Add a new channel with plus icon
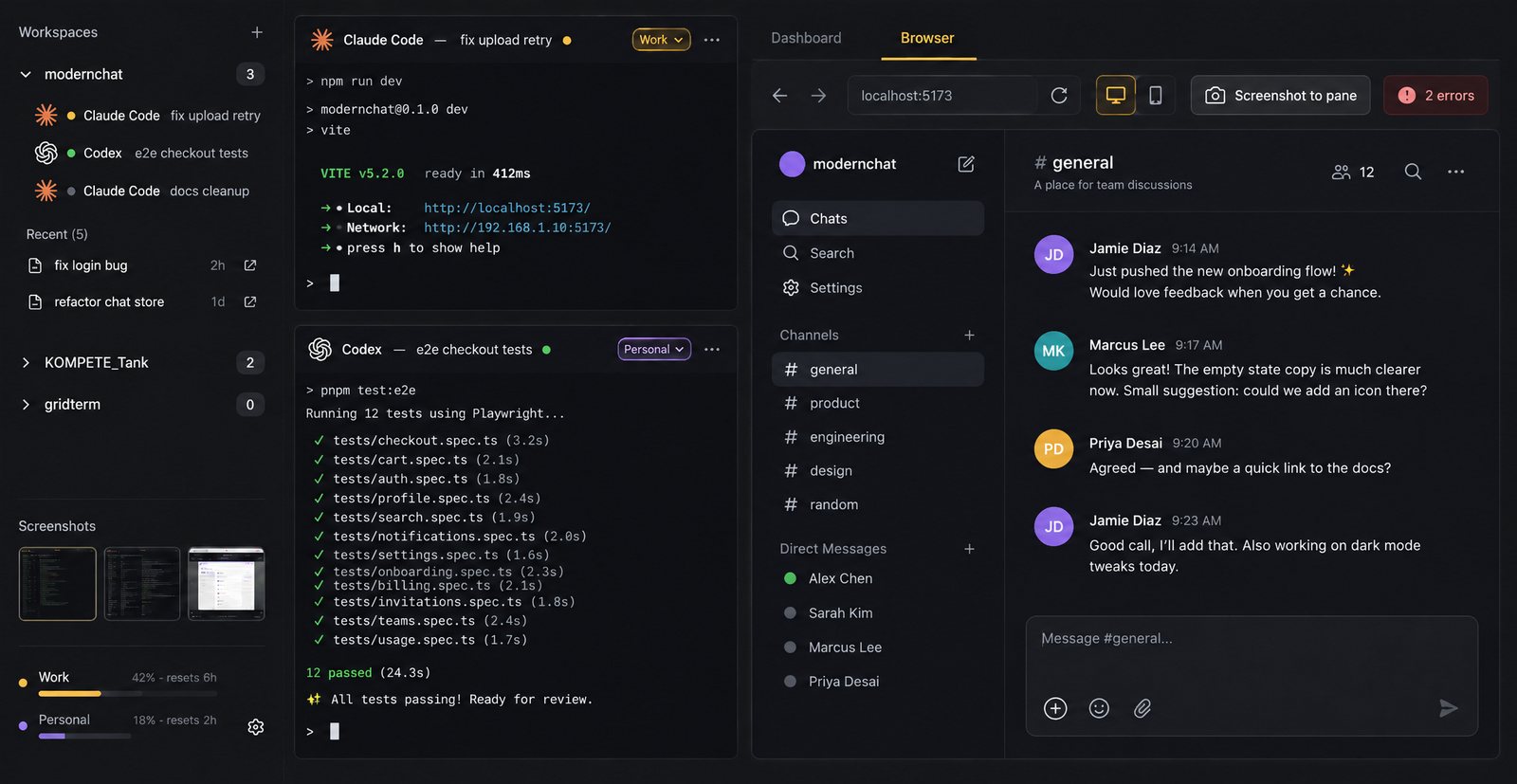This screenshot has width=1517, height=784. pyautogui.click(x=969, y=335)
